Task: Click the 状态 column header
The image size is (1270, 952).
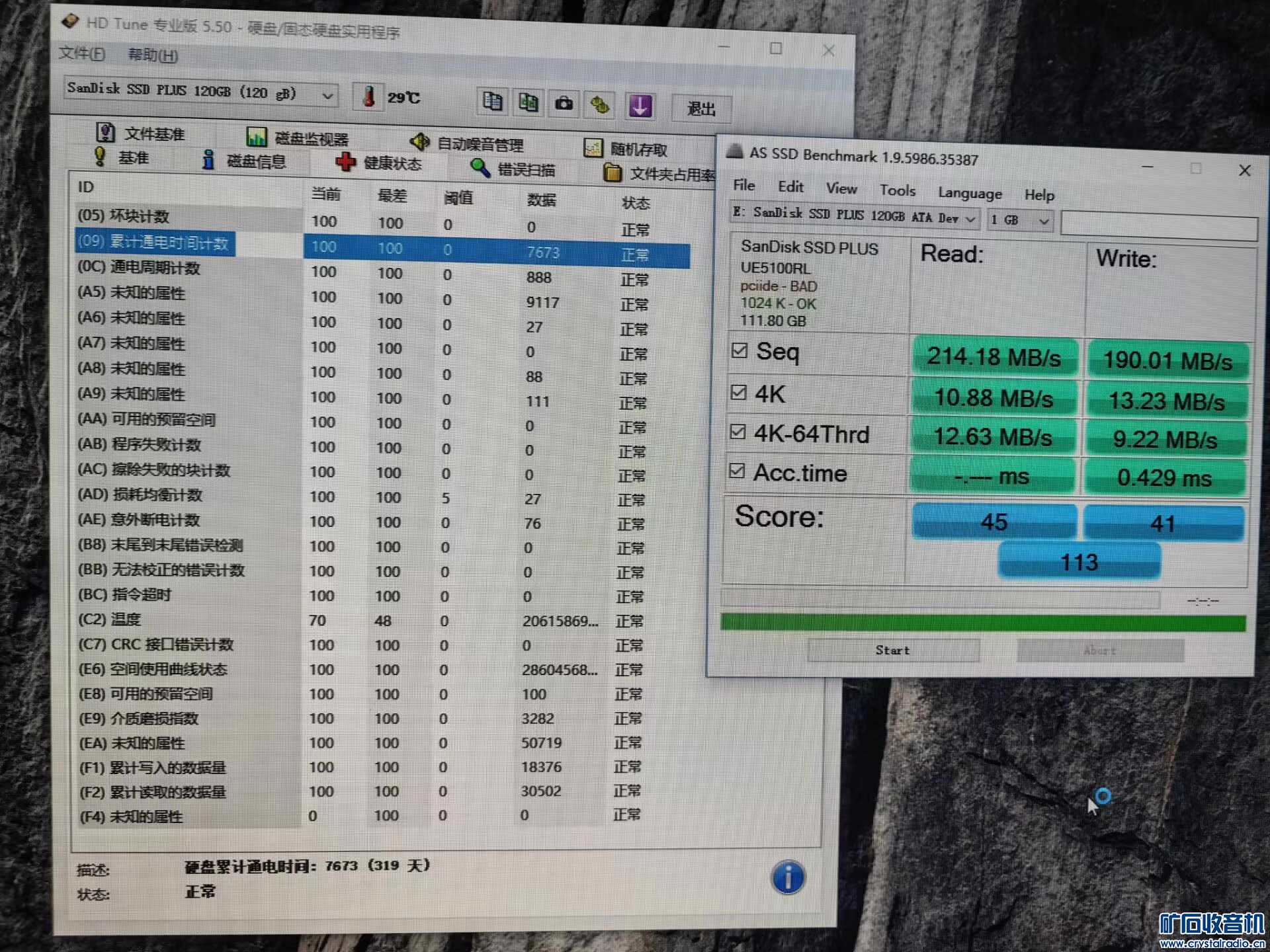Action: (x=636, y=203)
